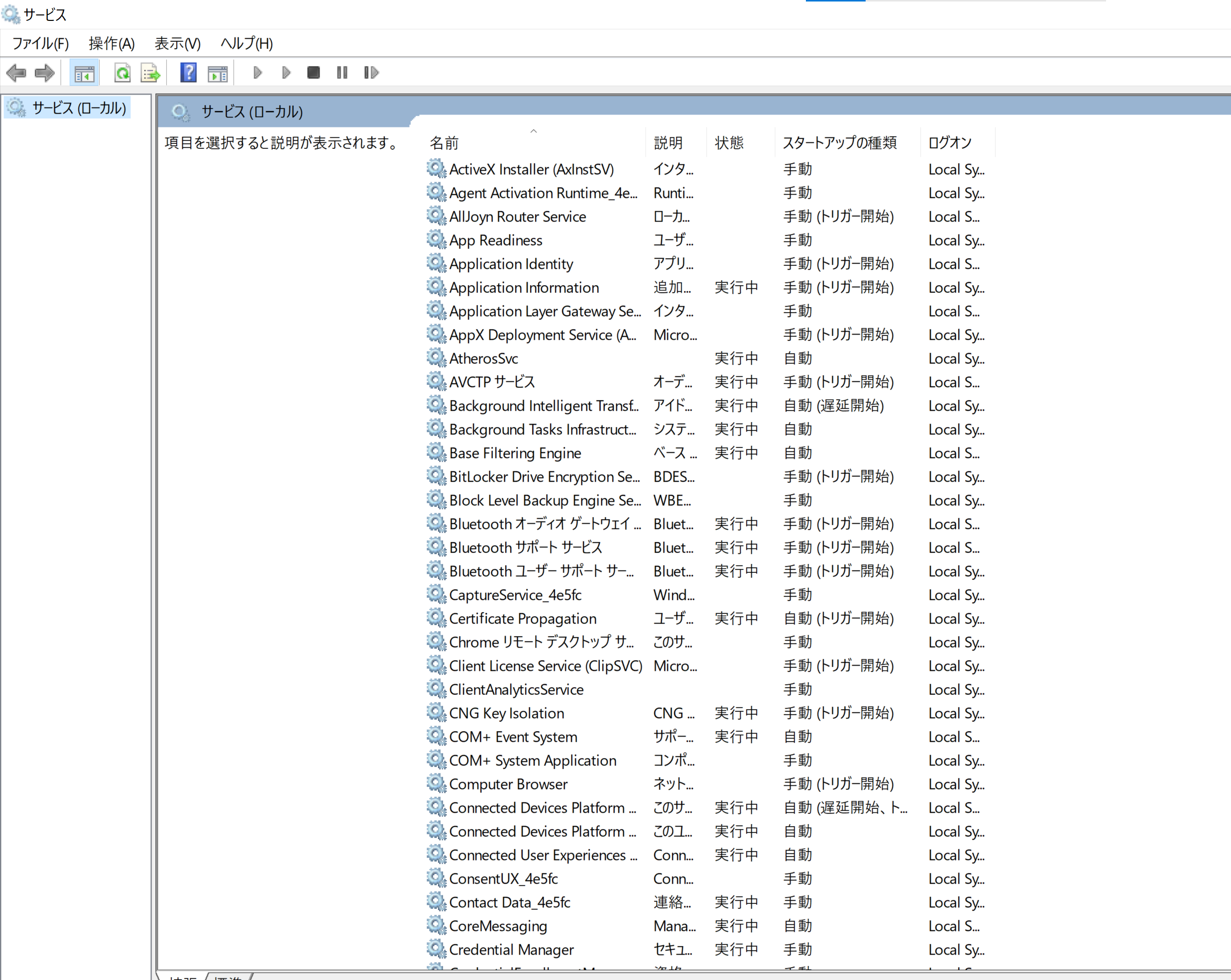The image size is (1231, 980).
Task: Click the Export List toolbar icon
Action: point(151,73)
